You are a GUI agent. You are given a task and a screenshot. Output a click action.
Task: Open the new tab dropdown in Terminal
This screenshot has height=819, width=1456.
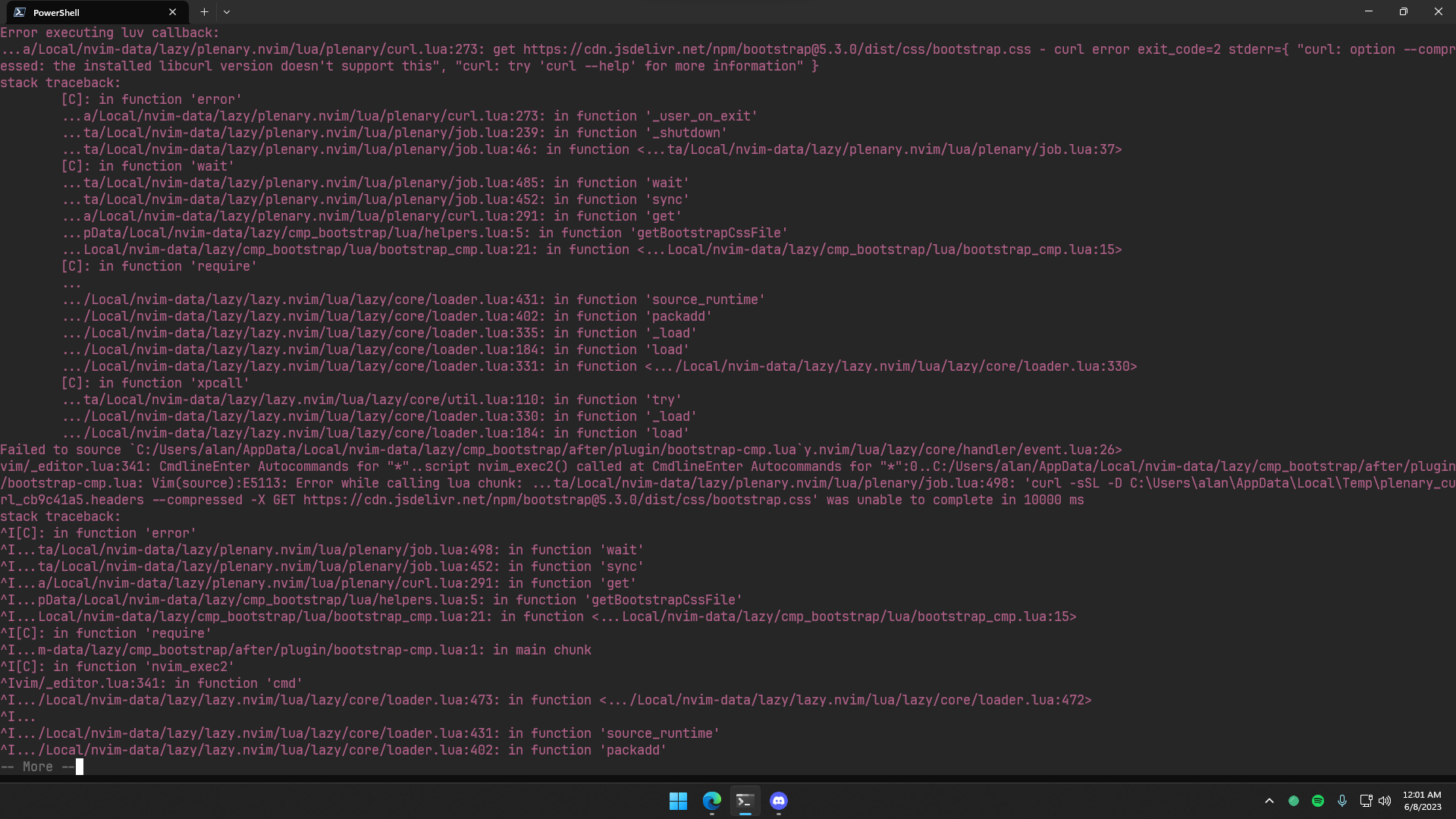coord(227,12)
